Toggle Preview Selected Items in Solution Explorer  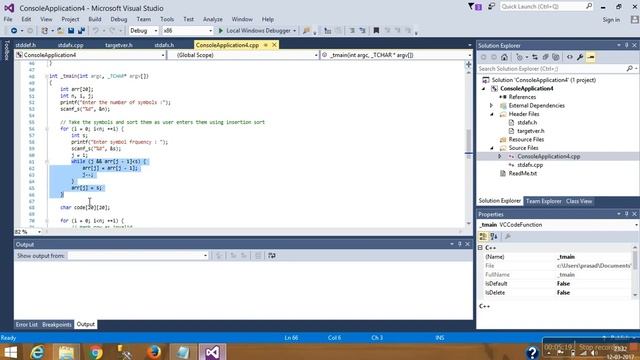pyautogui.click(x=591, y=57)
